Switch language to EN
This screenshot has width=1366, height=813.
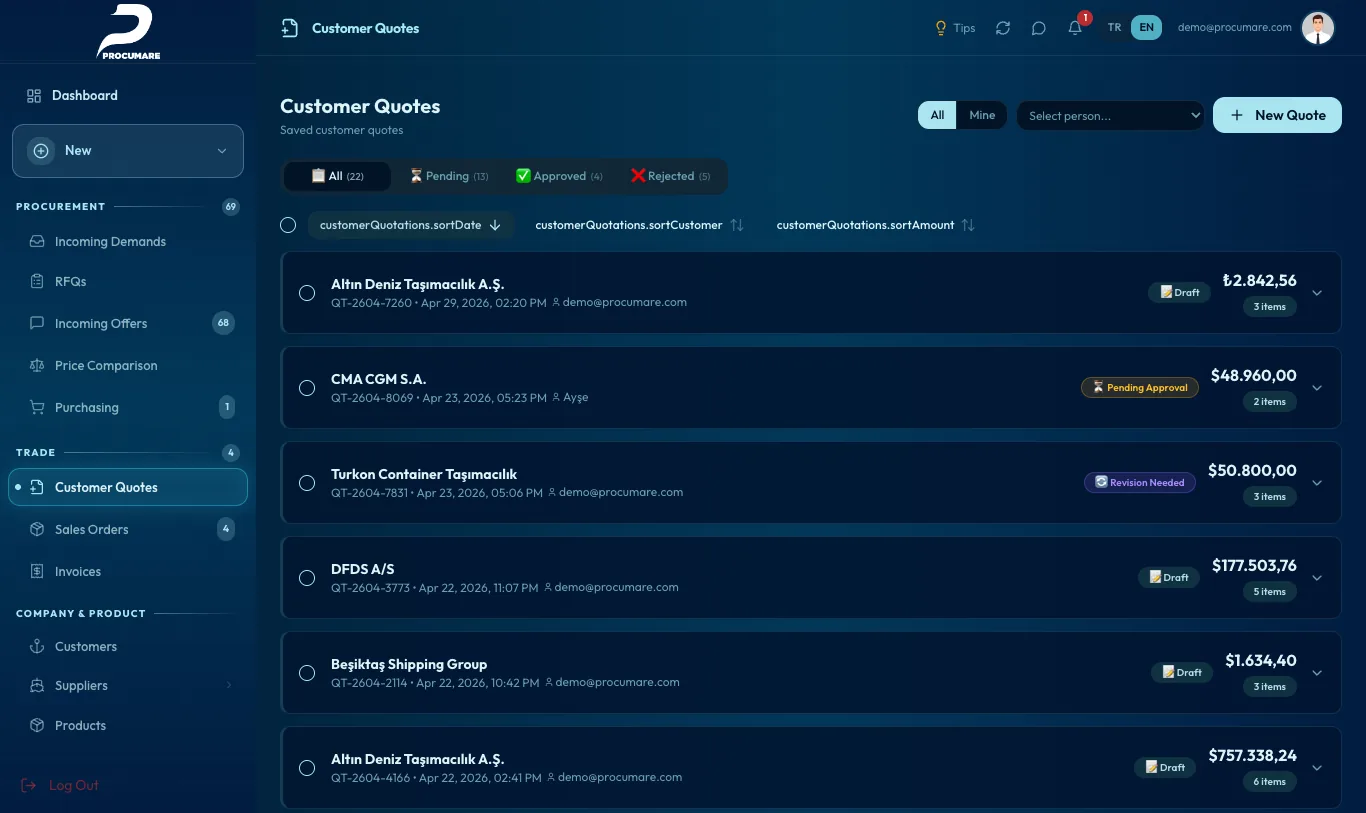1146,28
